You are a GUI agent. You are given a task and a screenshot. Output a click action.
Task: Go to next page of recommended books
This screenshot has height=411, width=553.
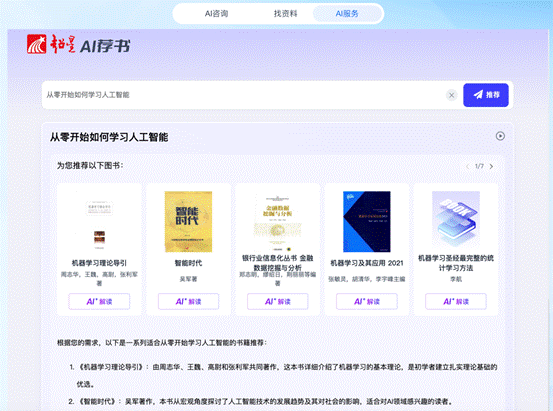[x=491, y=166]
